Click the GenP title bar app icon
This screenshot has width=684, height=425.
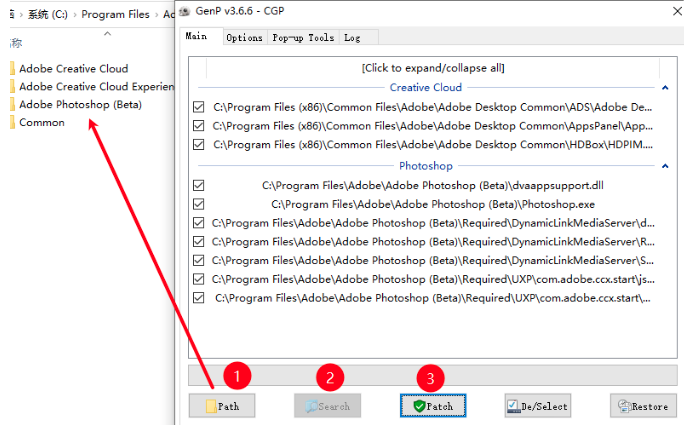point(185,11)
